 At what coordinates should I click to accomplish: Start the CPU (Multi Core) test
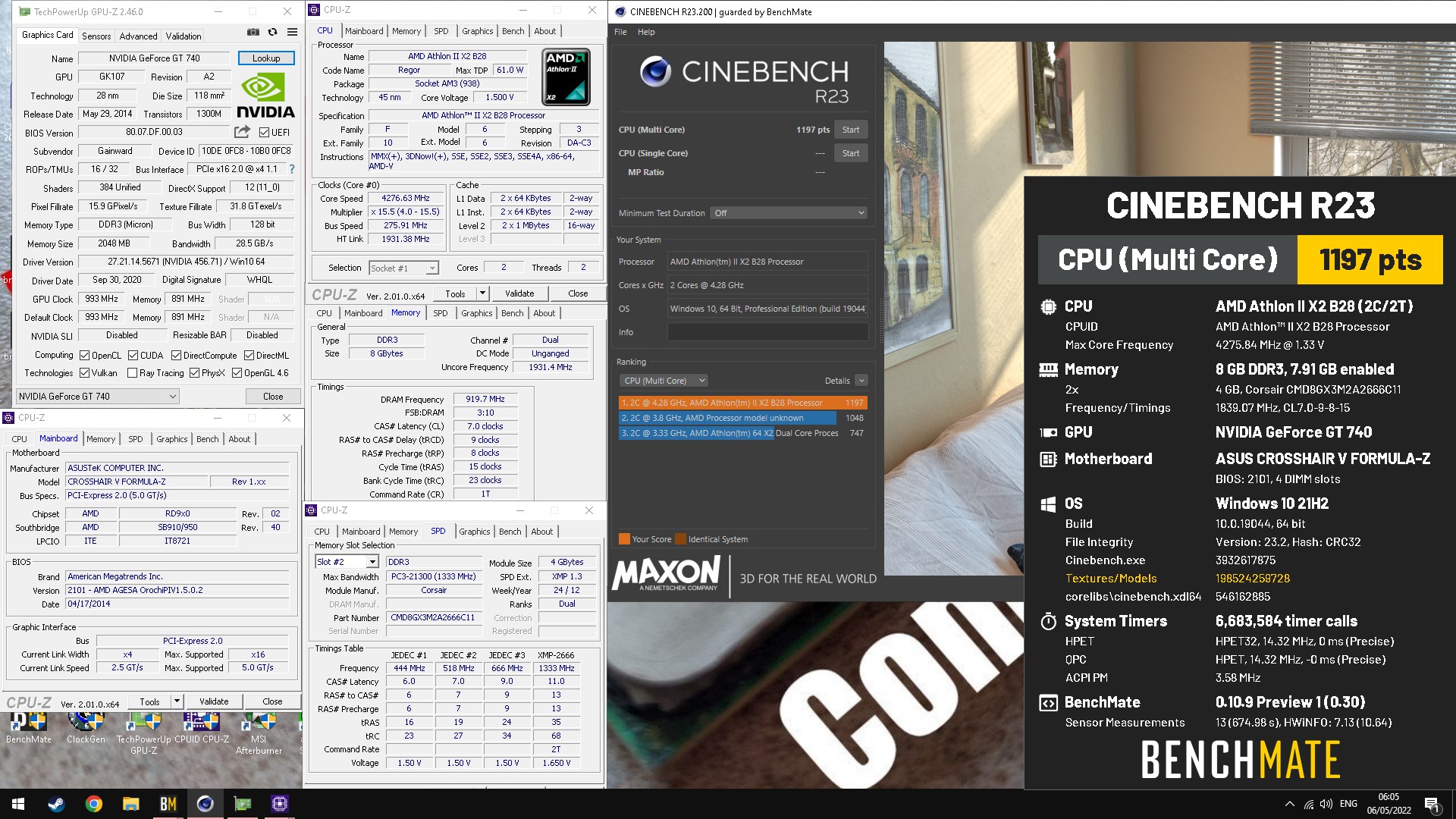click(x=851, y=130)
